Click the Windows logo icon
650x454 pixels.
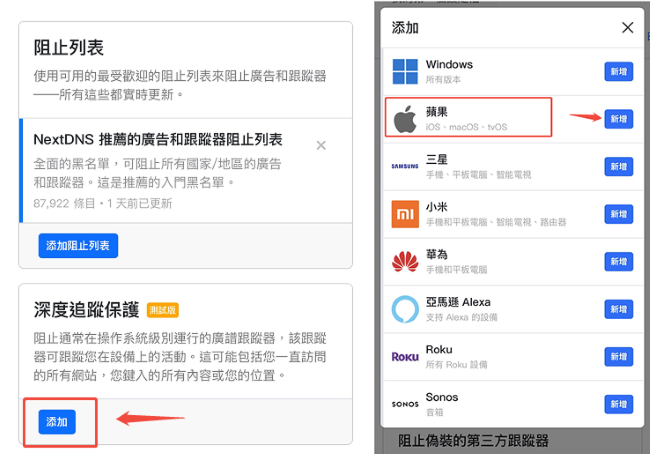[405, 71]
